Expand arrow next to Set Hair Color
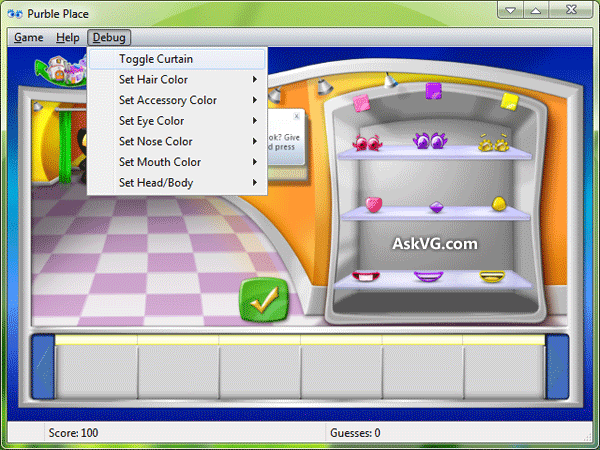The width and height of the screenshot is (600, 450). tap(254, 80)
